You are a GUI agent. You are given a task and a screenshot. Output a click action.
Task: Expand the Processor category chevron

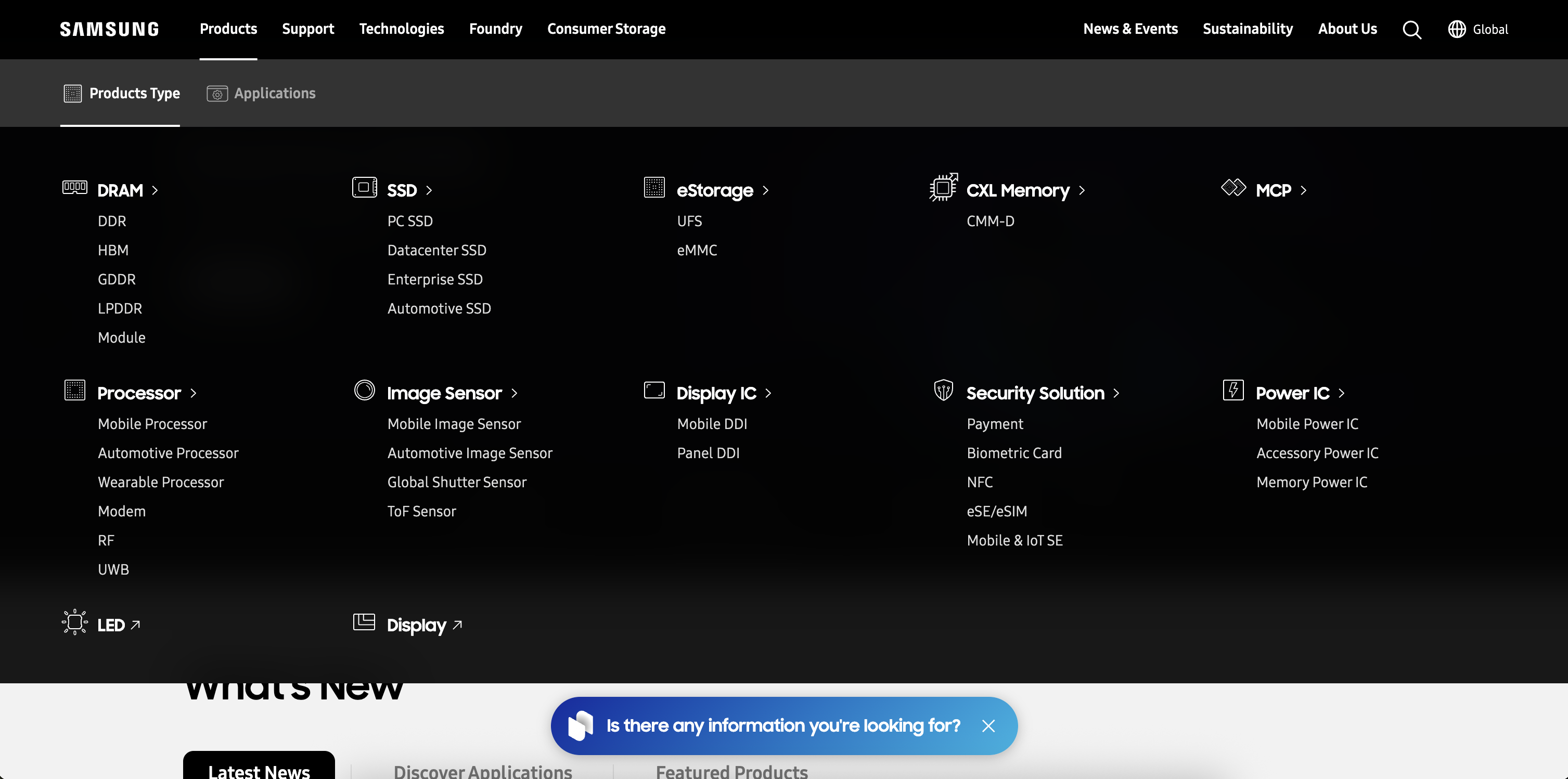tap(194, 393)
